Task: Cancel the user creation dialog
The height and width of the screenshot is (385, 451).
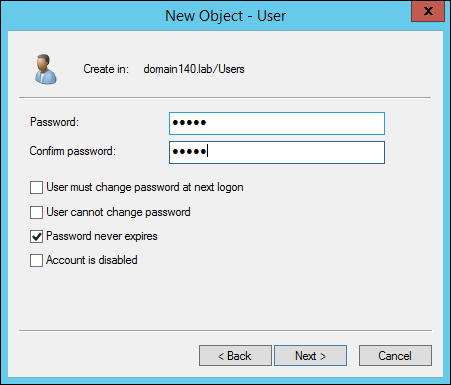Action: pos(395,356)
